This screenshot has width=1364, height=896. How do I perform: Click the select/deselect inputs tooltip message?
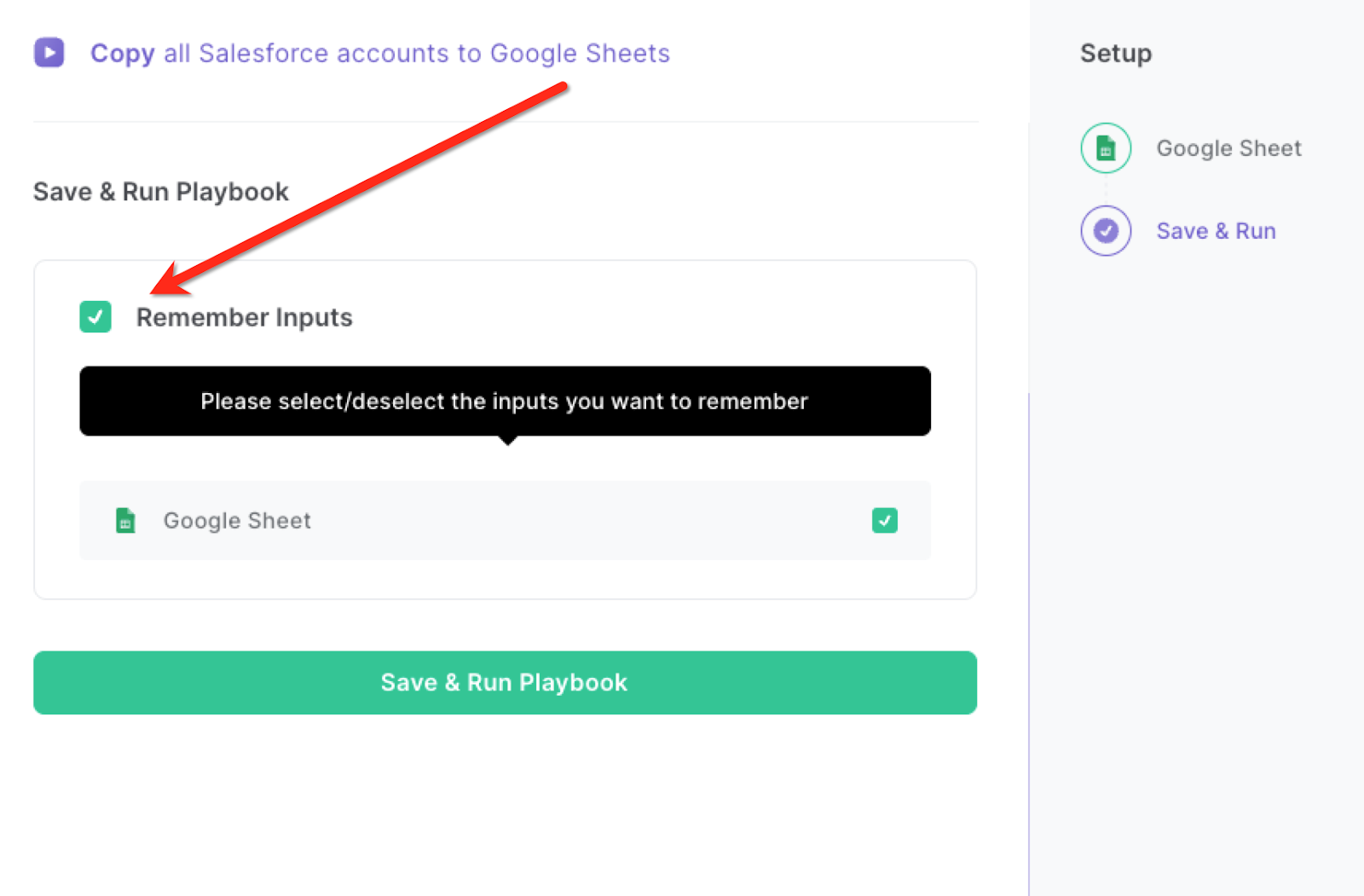505,402
